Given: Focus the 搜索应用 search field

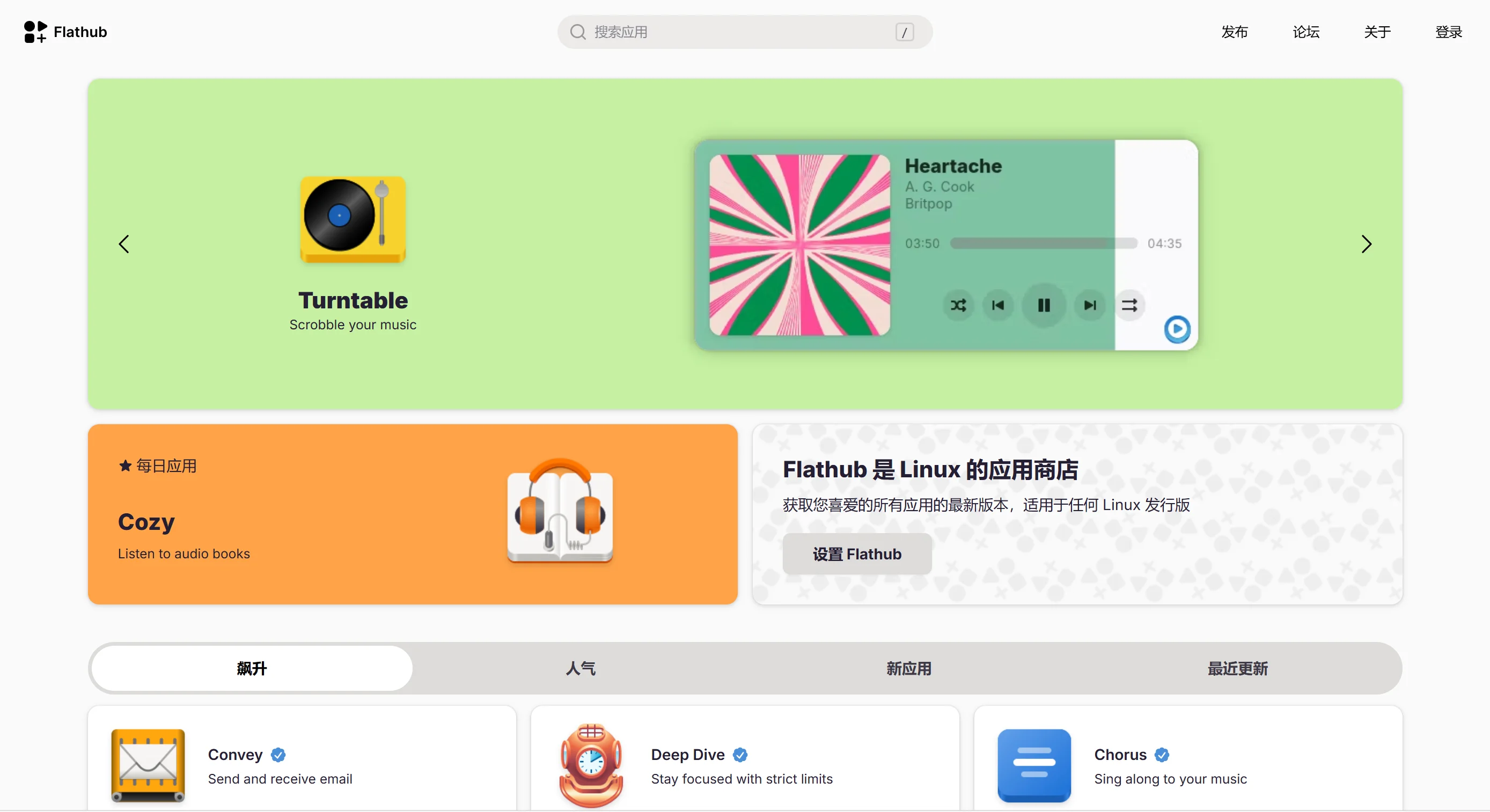Looking at the screenshot, I should [x=745, y=32].
